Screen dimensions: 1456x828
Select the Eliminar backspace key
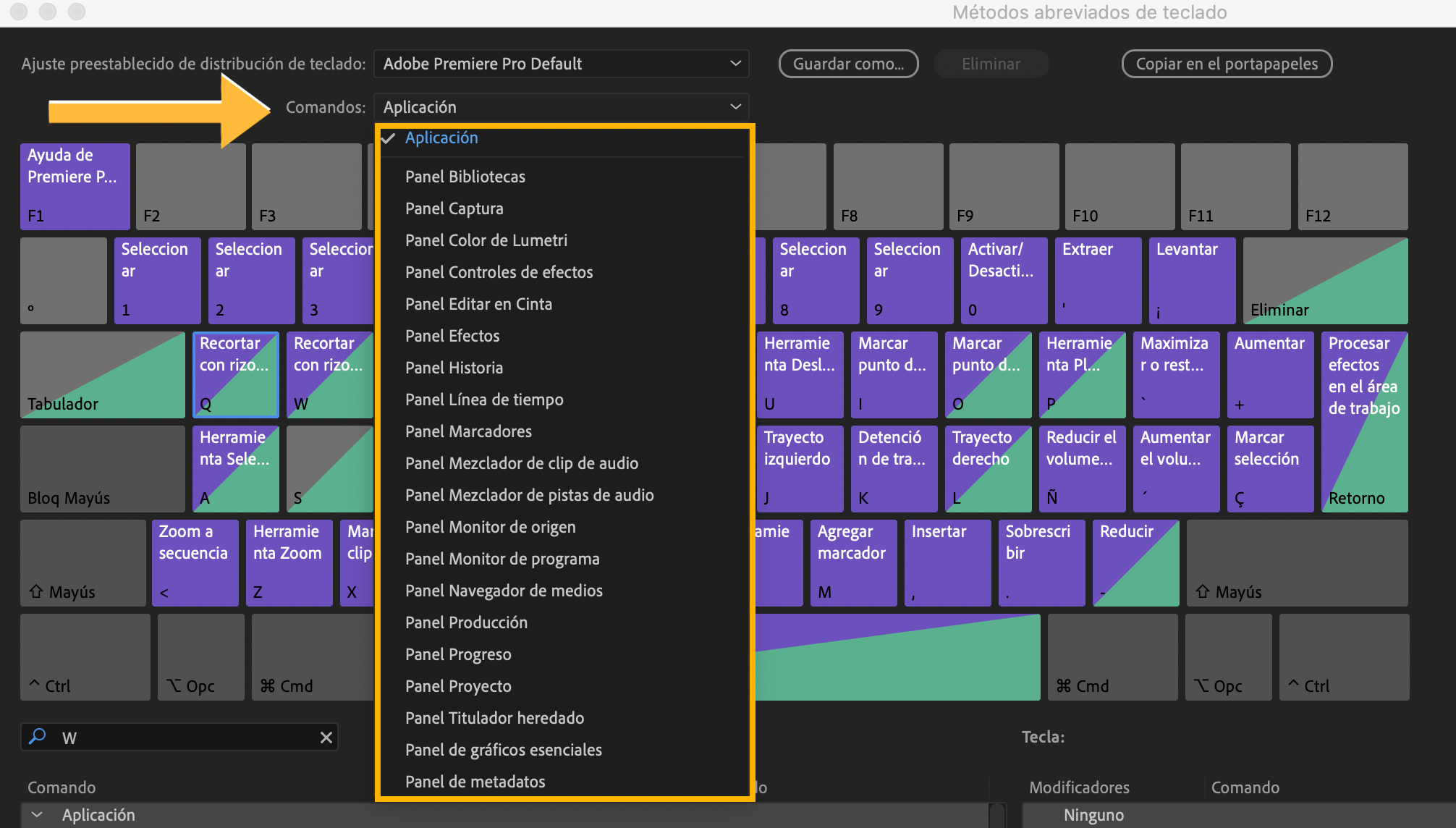tap(1326, 281)
